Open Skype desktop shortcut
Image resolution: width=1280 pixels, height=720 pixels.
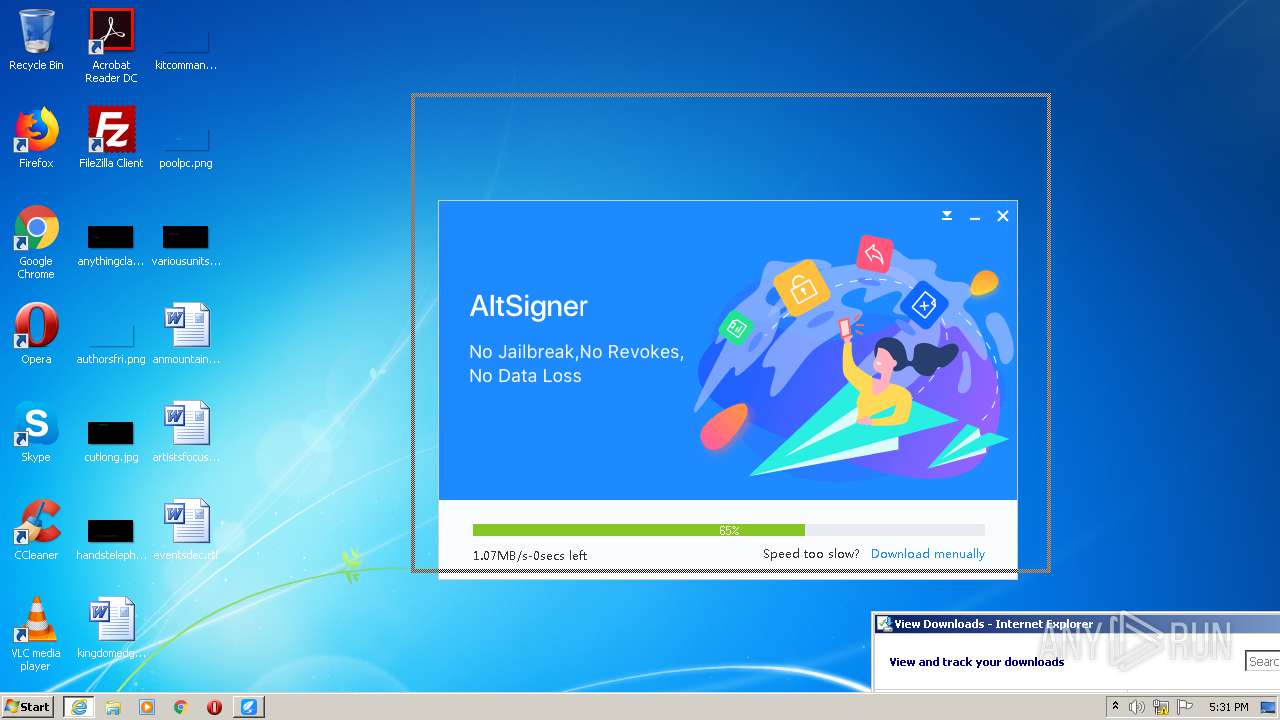[36, 432]
